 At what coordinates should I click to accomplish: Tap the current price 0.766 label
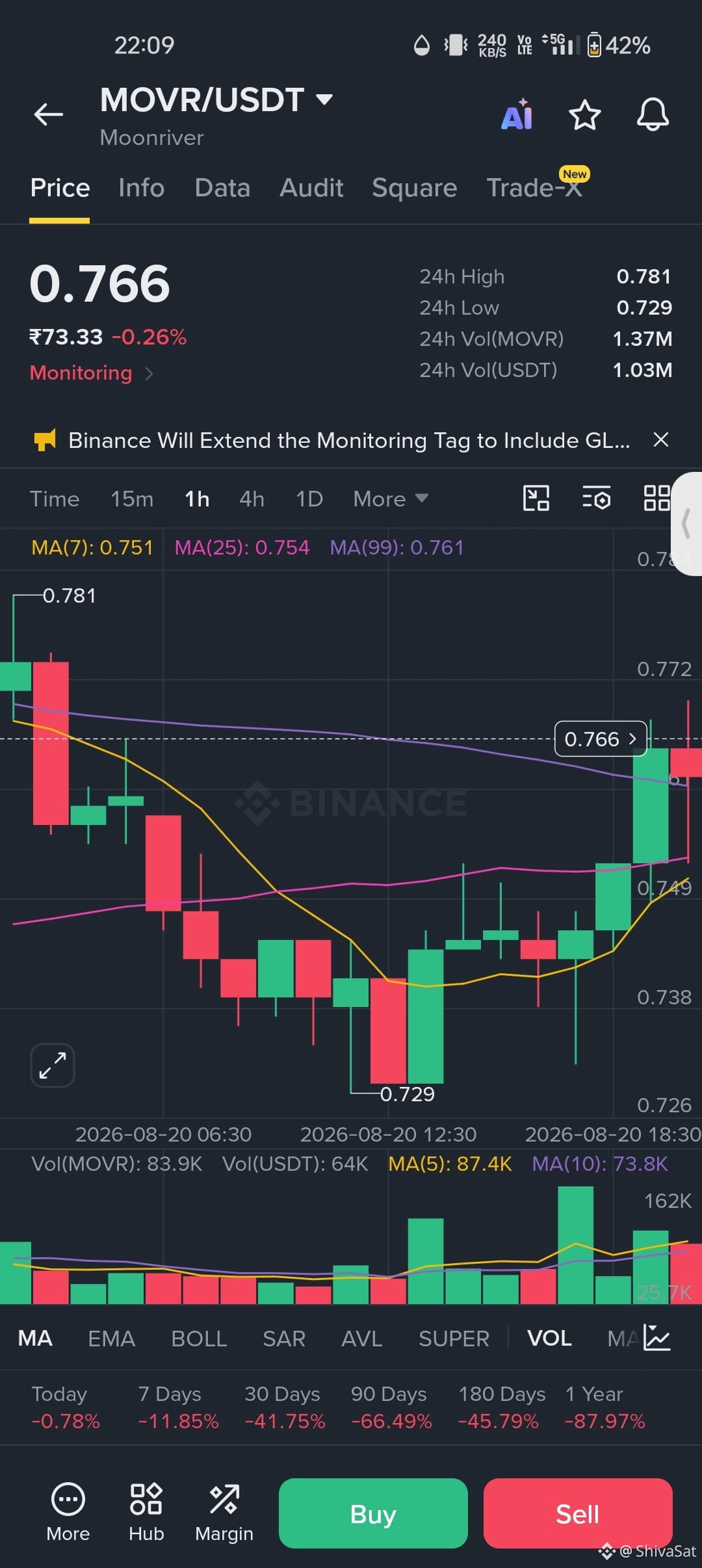601,739
